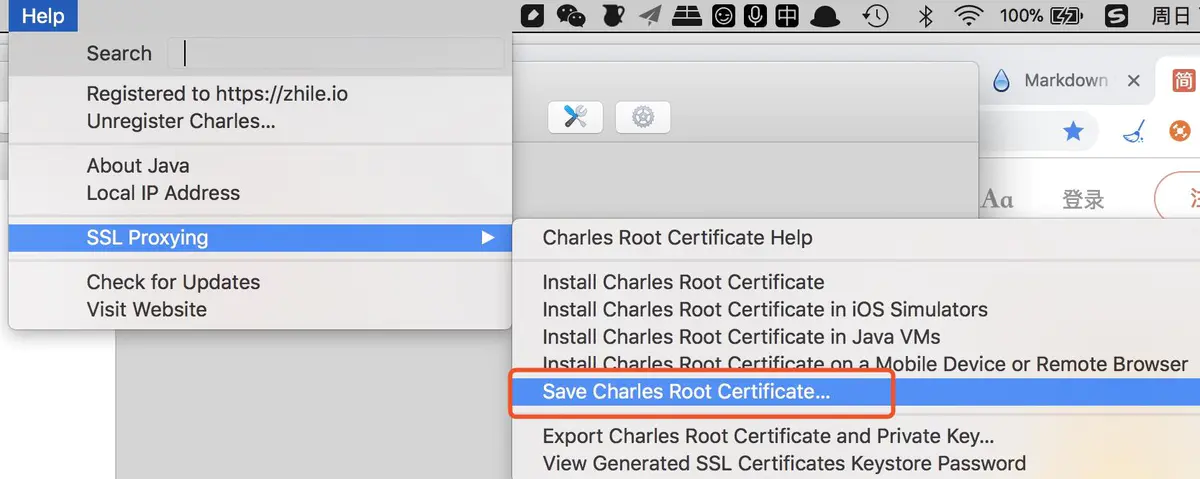
Task: Click the stacked bricks menu bar icon
Action: pos(686,16)
